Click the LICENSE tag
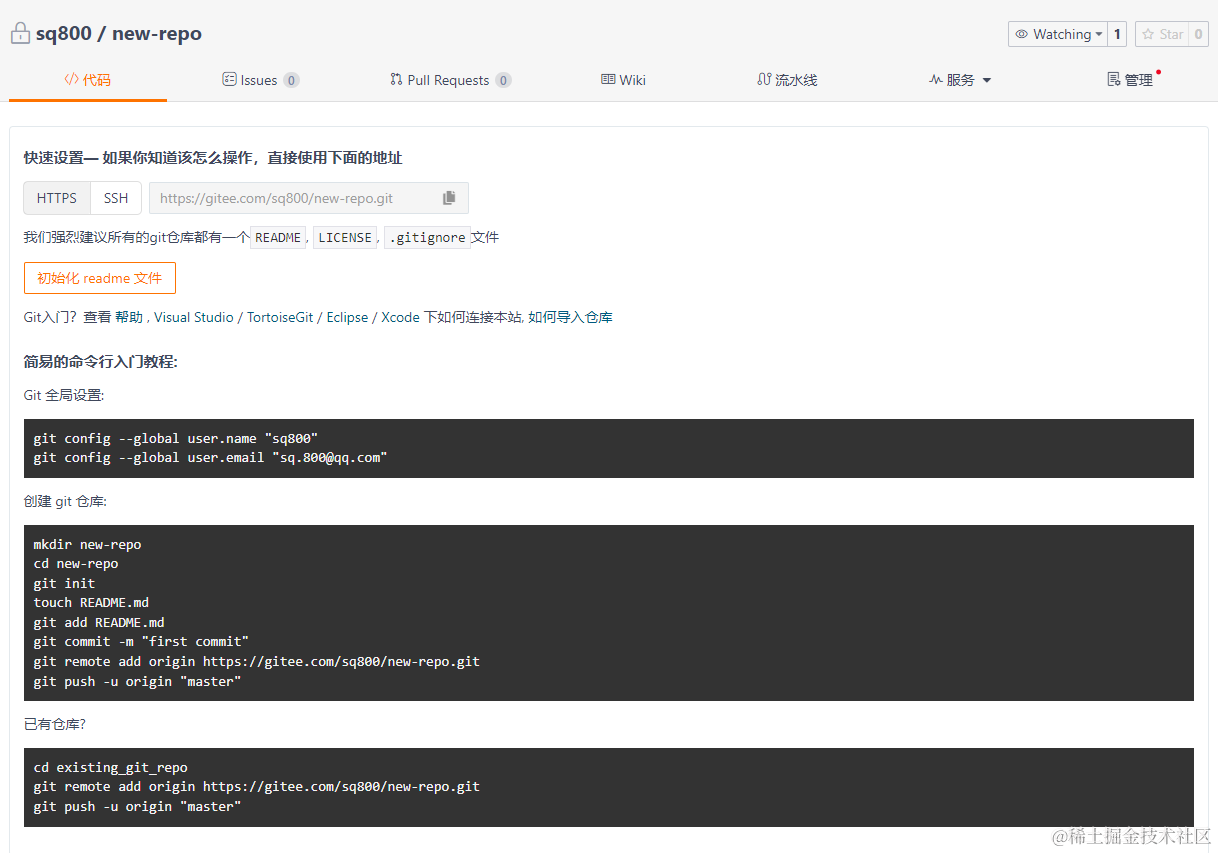Image resolution: width=1218 pixels, height=853 pixels. point(345,238)
